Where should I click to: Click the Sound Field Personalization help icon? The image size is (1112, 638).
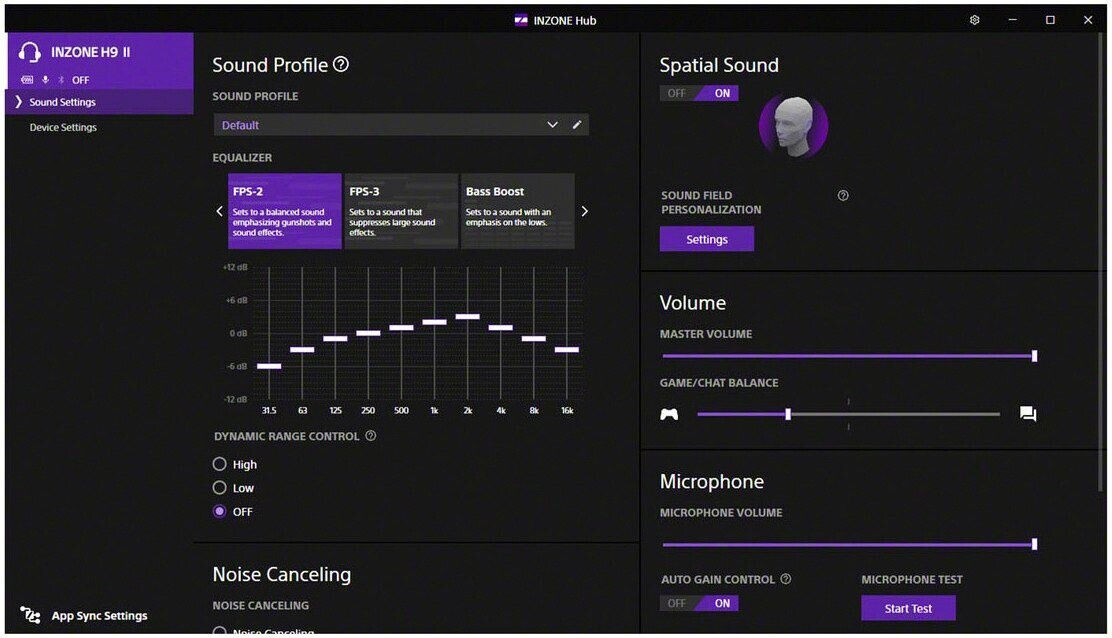coord(843,196)
